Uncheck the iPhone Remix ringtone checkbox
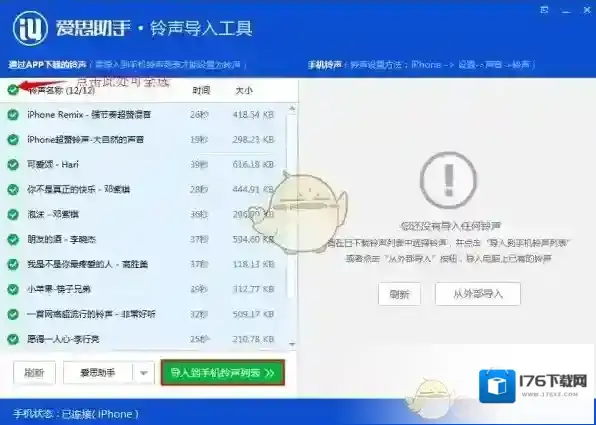Screen dimensions: 596x425 (13, 114)
